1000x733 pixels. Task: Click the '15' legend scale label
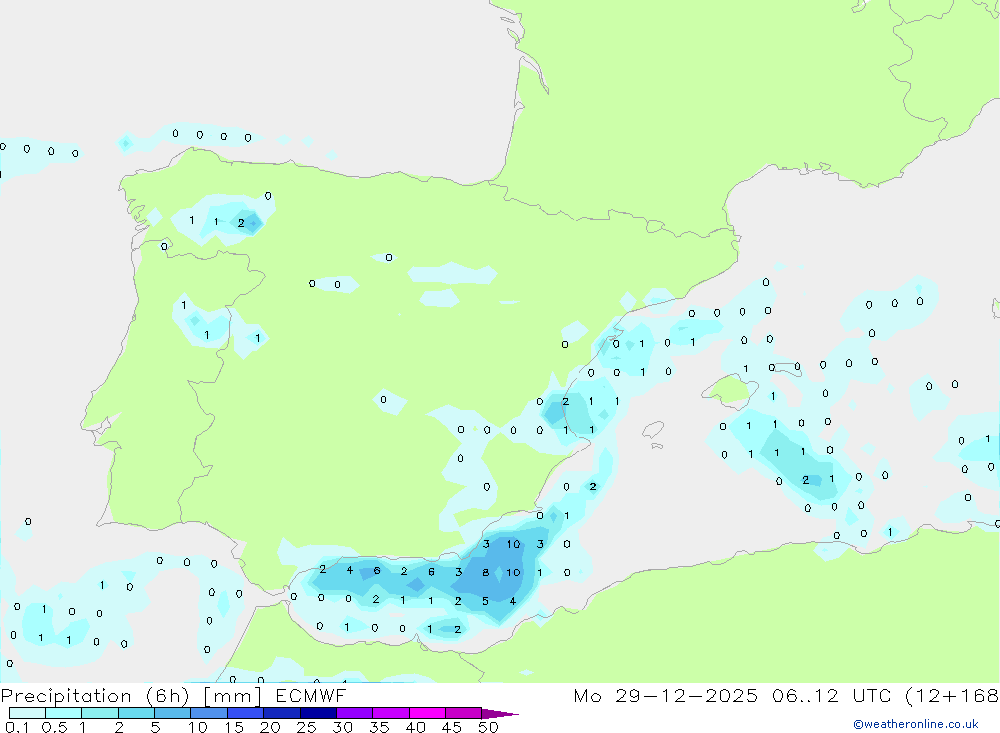coord(234,727)
